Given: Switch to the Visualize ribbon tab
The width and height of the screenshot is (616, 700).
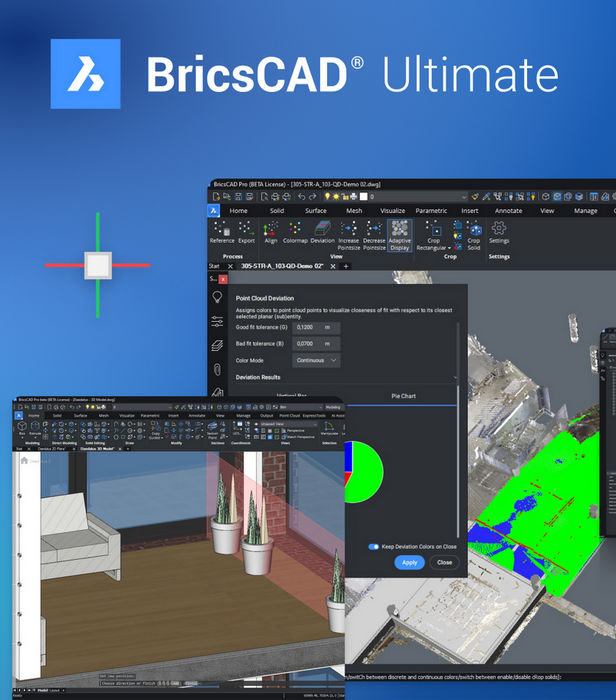Looking at the screenshot, I should point(392,210).
